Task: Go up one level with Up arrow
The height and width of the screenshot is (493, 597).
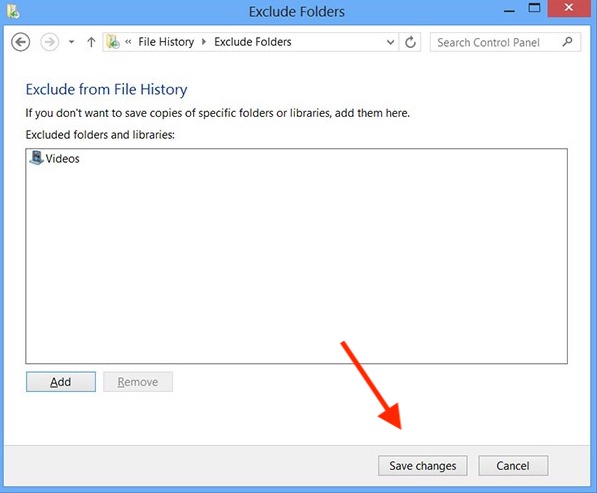Action: click(91, 42)
